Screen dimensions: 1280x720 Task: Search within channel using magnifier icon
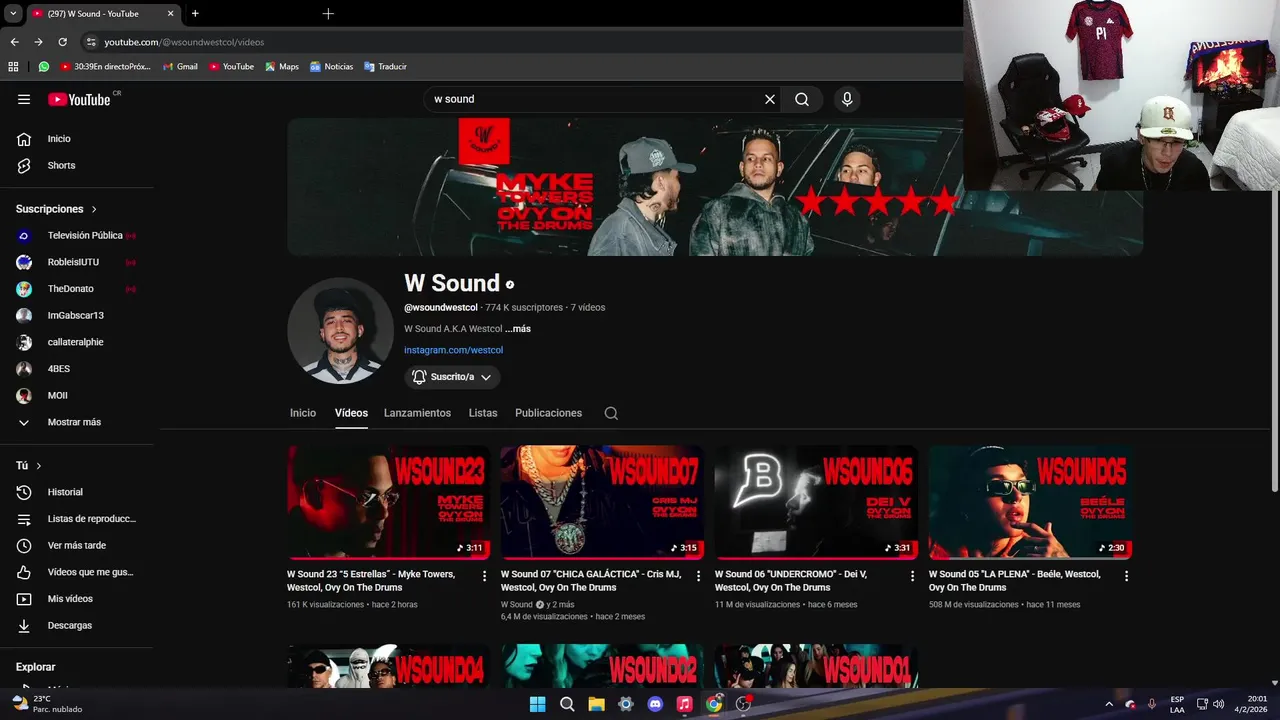[x=611, y=413]
